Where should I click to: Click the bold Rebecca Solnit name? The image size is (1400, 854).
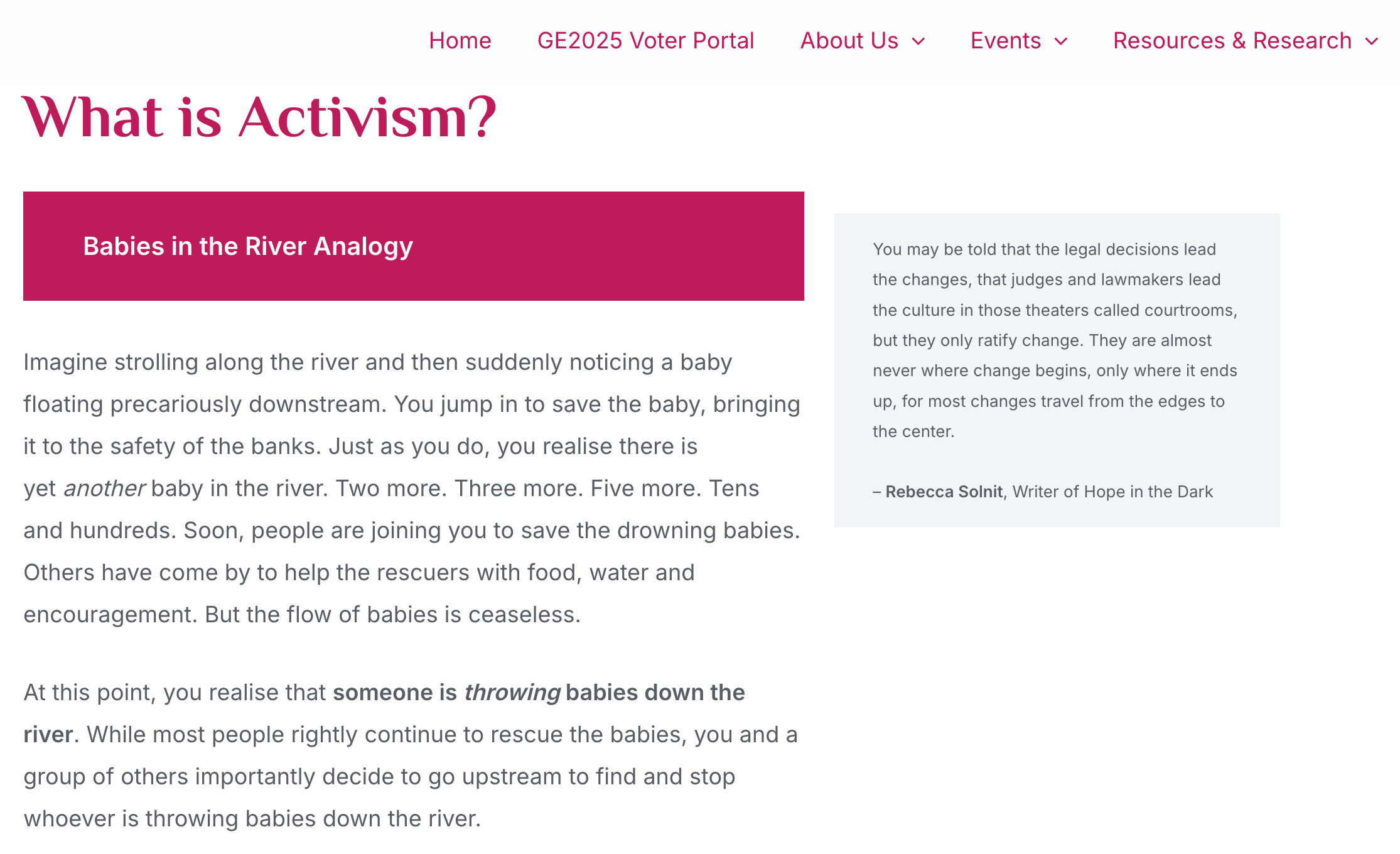click(x=944, y=492)
